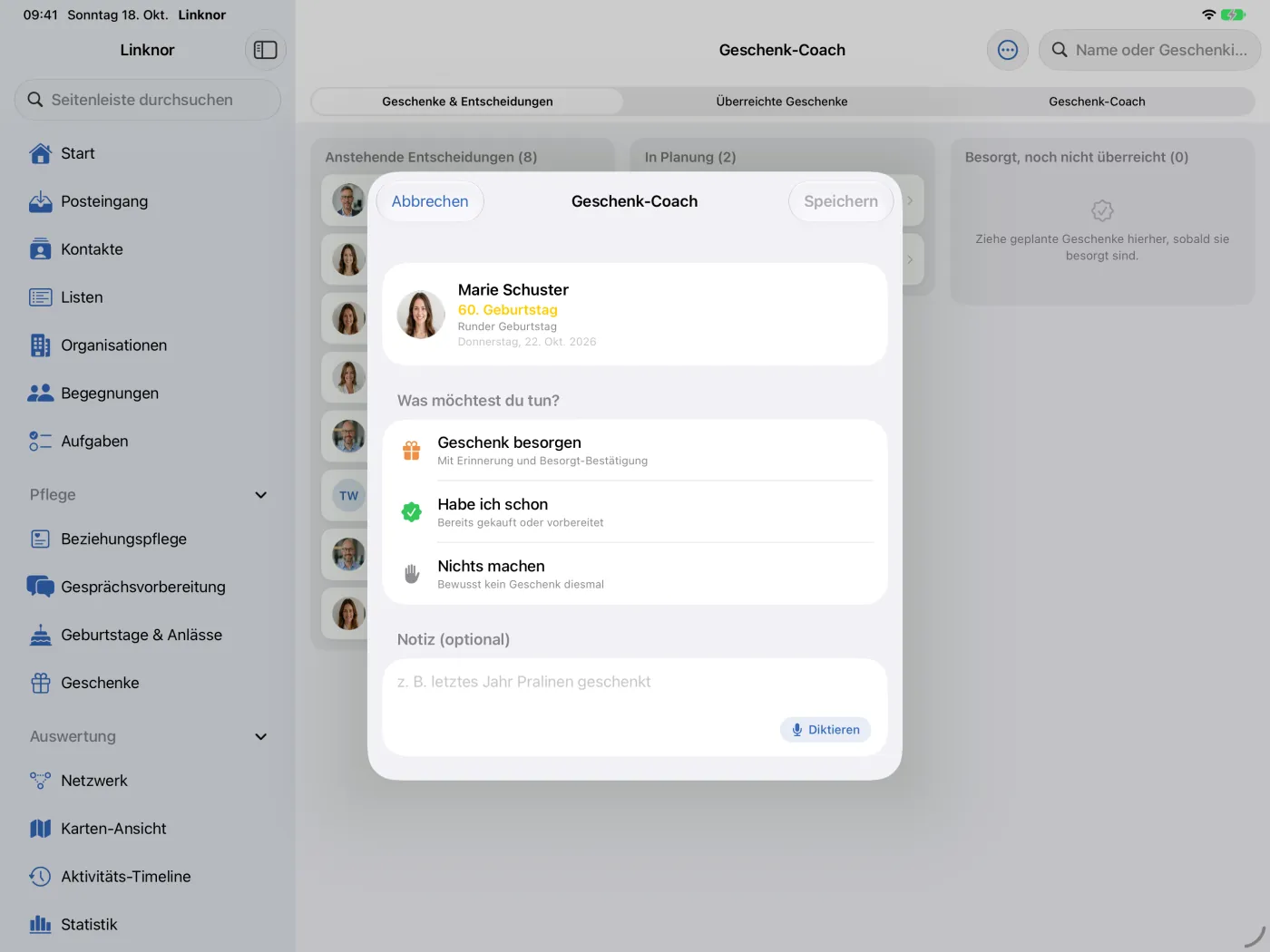1270x952 pixels.
Task: Switch to Geschenke & Entscheidungen tab
Action: coord(467,102)
